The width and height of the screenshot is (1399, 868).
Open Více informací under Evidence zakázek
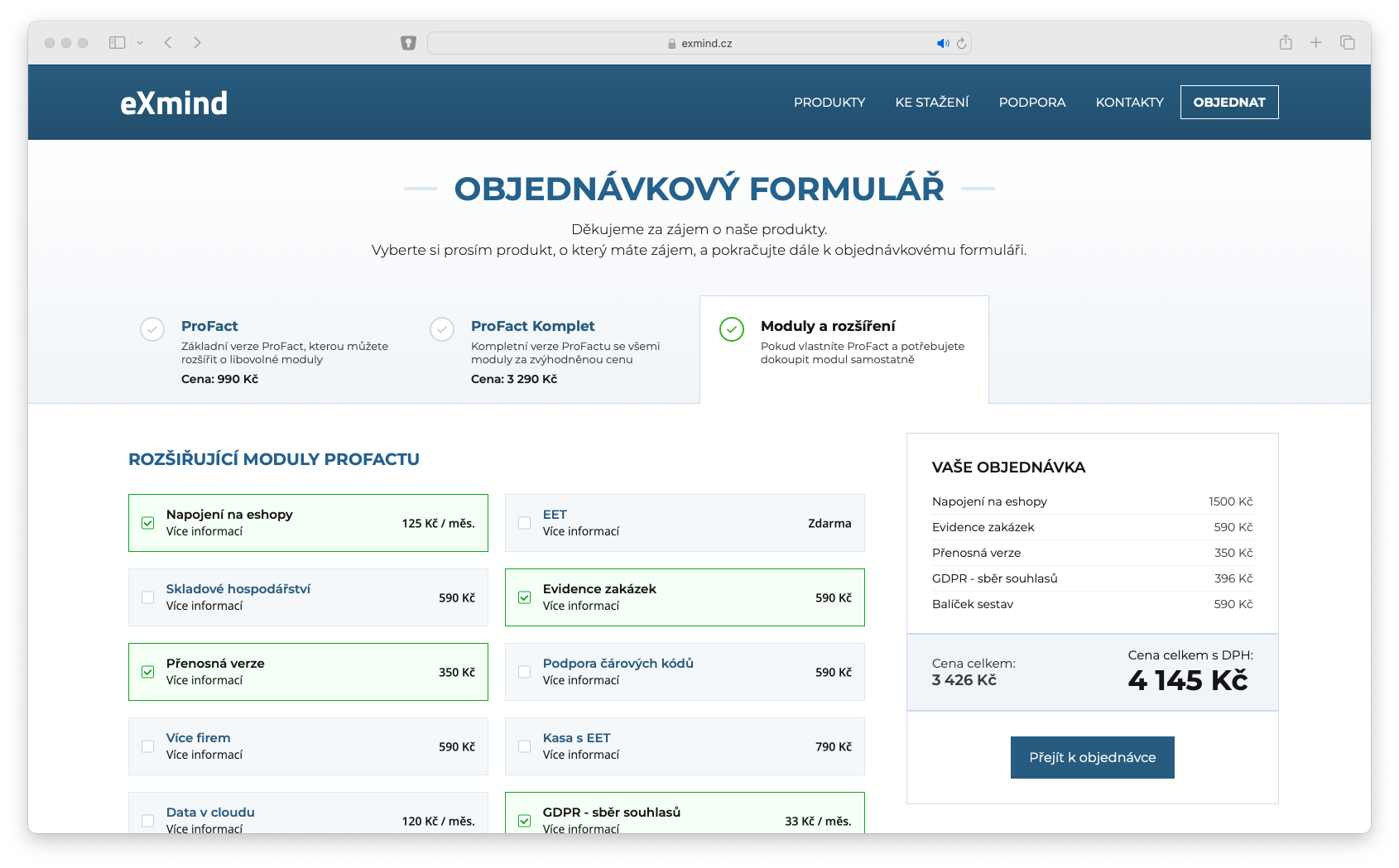(581, 606)
